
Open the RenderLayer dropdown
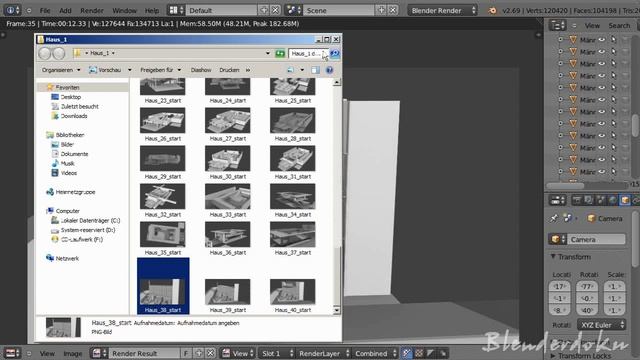click(323, 353)
